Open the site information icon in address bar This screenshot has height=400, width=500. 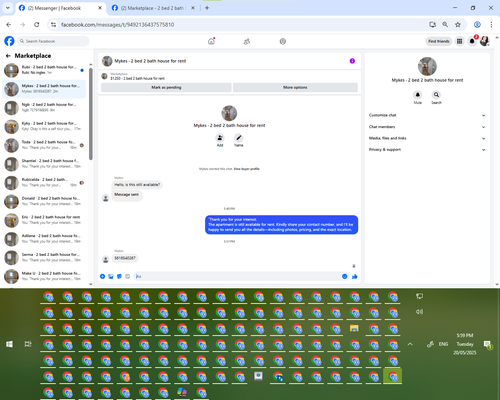coord(53,24)
